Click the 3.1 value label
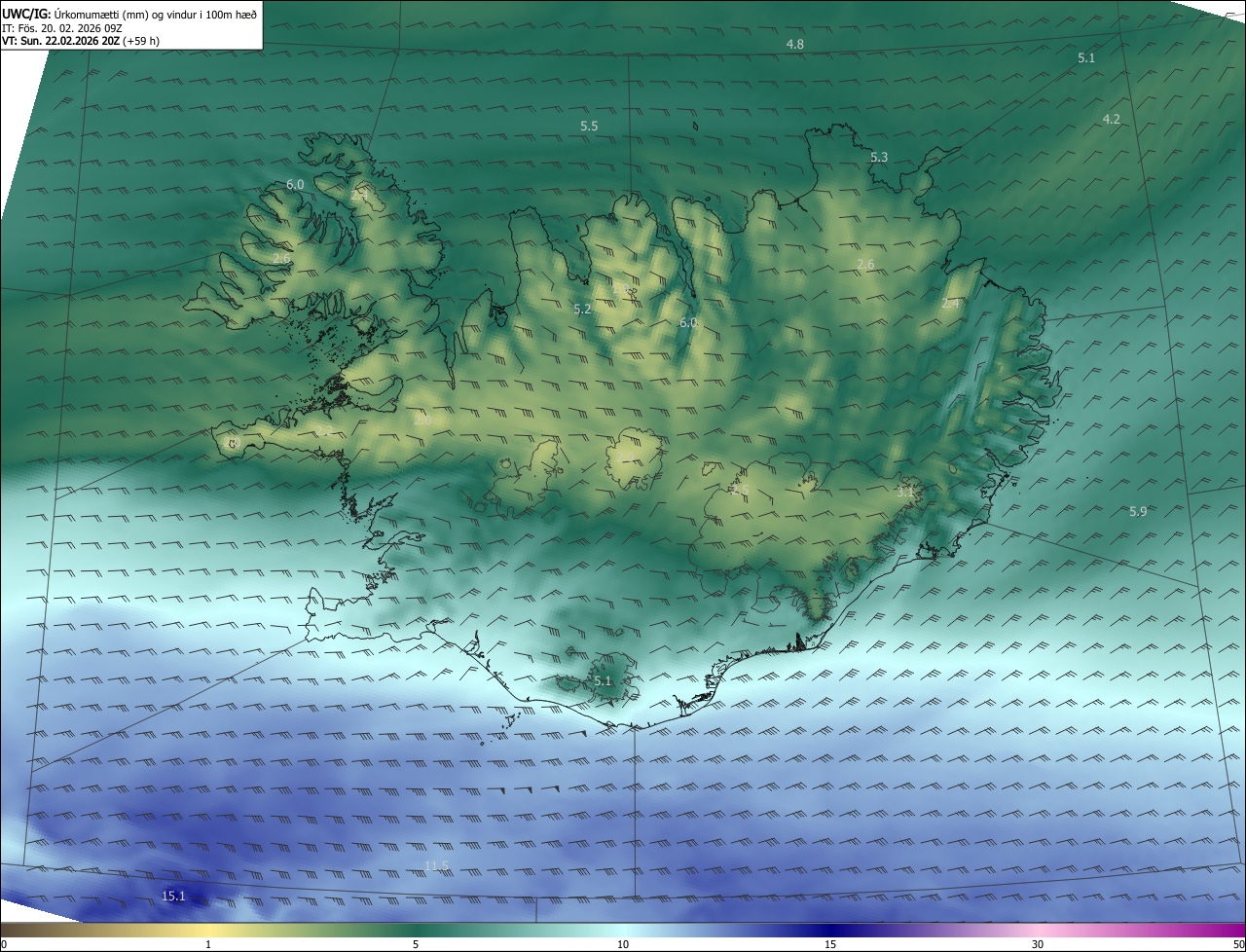1246x952 pixels. [x=905, y=492]
